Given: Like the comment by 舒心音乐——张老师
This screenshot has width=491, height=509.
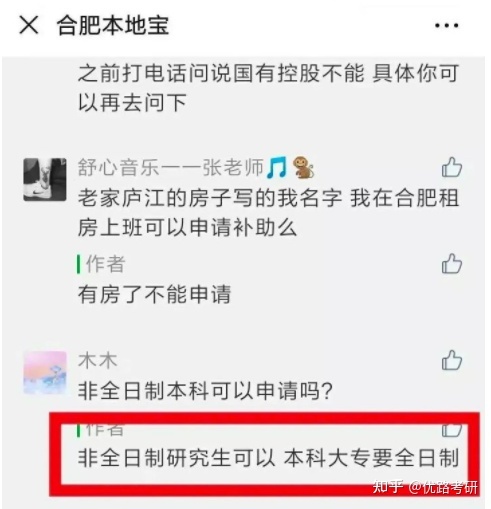Looking at the screenshot, I should click(x=452, y=167).
